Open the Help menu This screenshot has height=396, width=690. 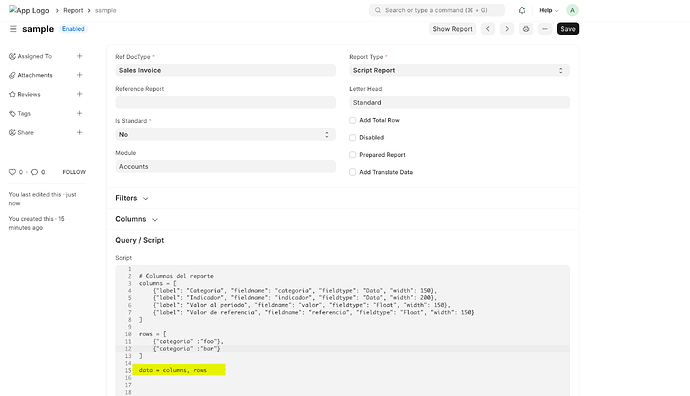tap(549, 10)
